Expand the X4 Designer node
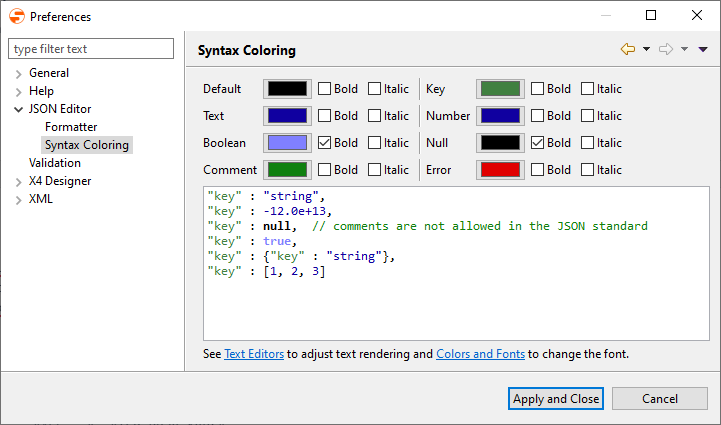The width and height of the screenshot is (721, 425). tap(18, 181)
